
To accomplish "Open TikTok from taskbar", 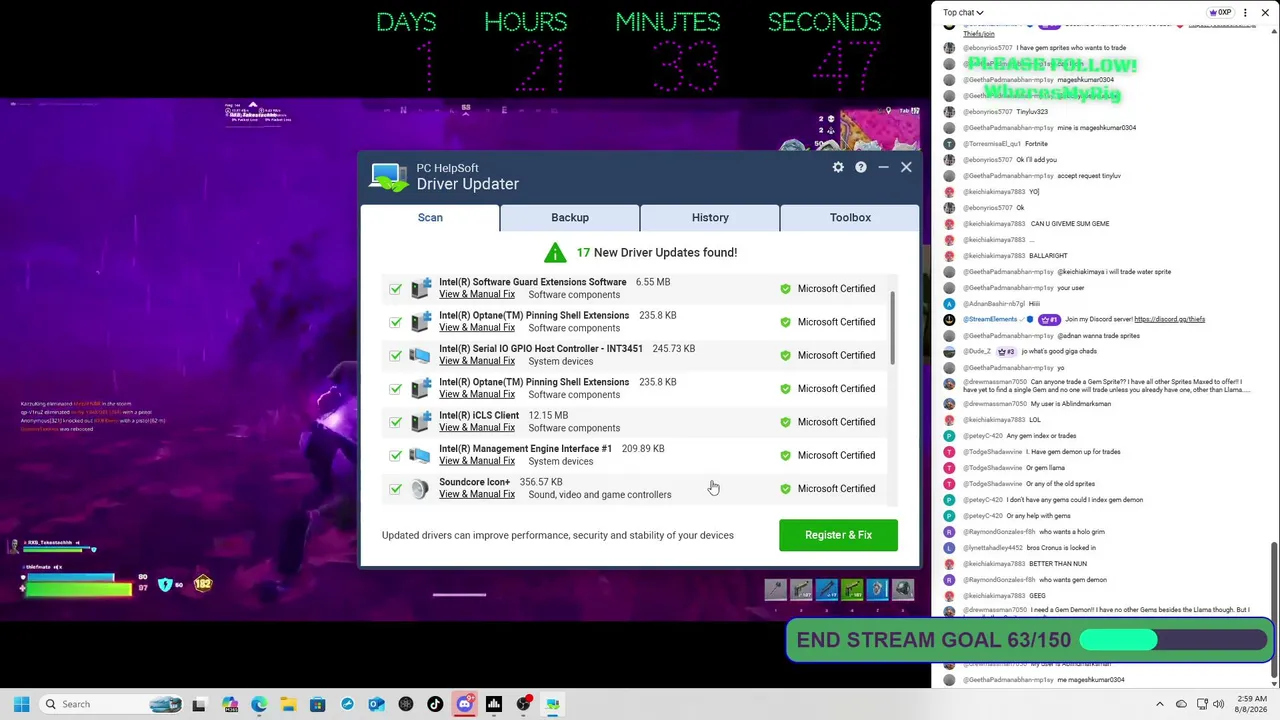I will coord(435,704).
